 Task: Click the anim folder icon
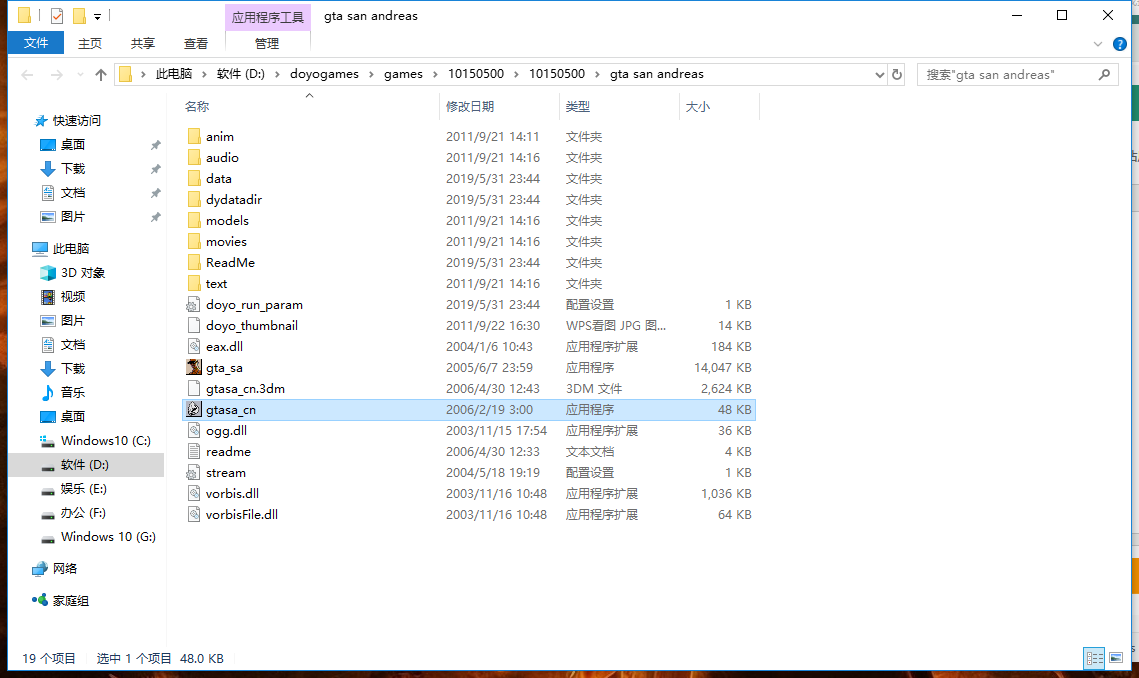tap(193, 137)
